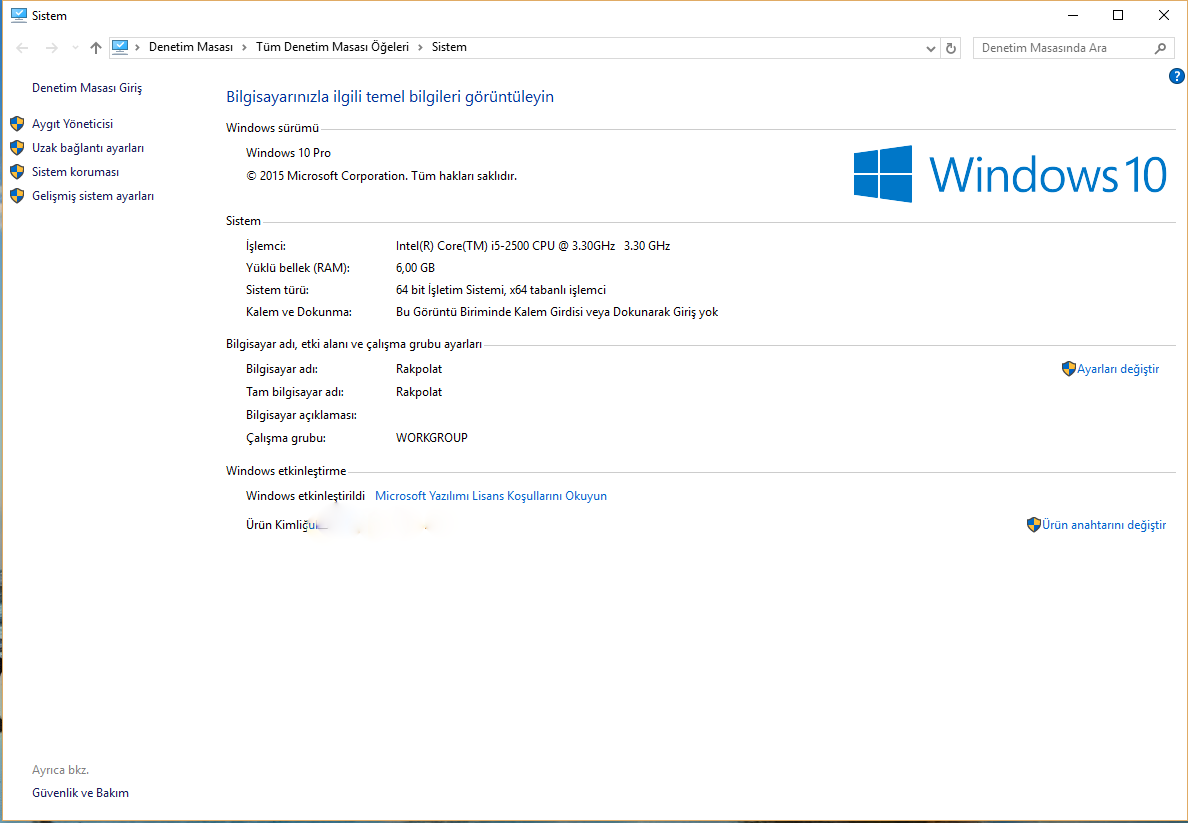Click the forward navigation arrow
Viewport: 1188px width, 823px height.
point(52,48)
